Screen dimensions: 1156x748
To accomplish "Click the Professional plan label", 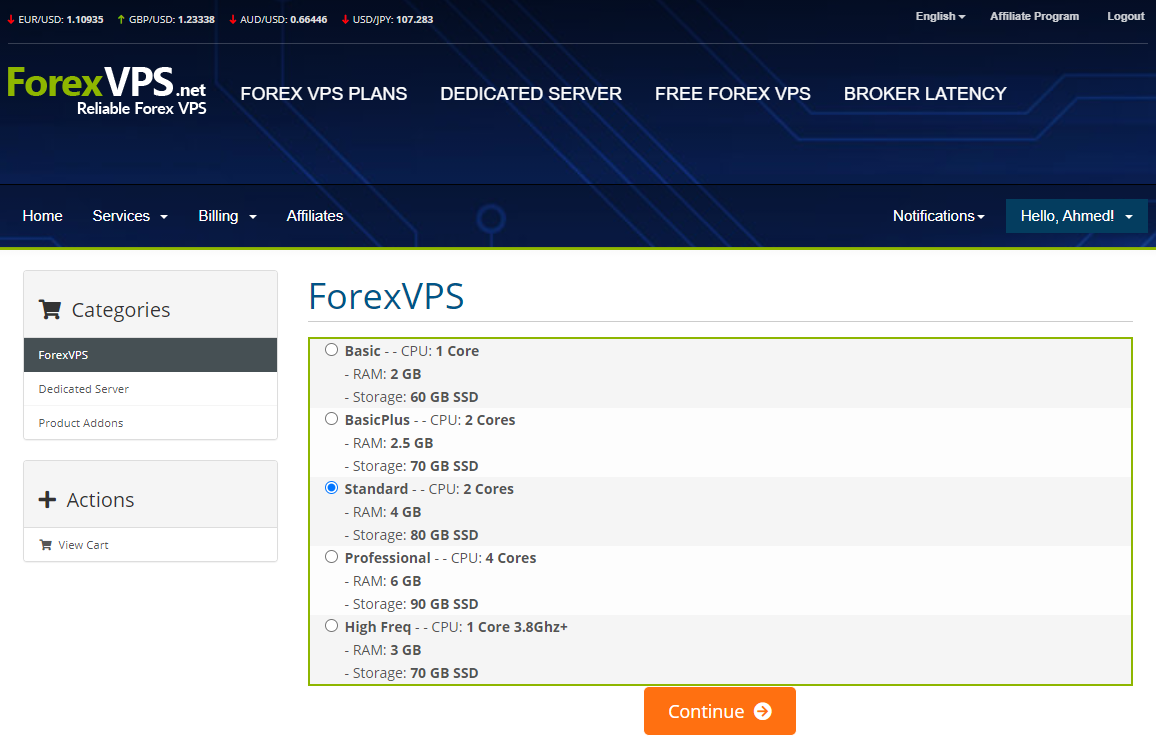I will (x=388, y=558).
